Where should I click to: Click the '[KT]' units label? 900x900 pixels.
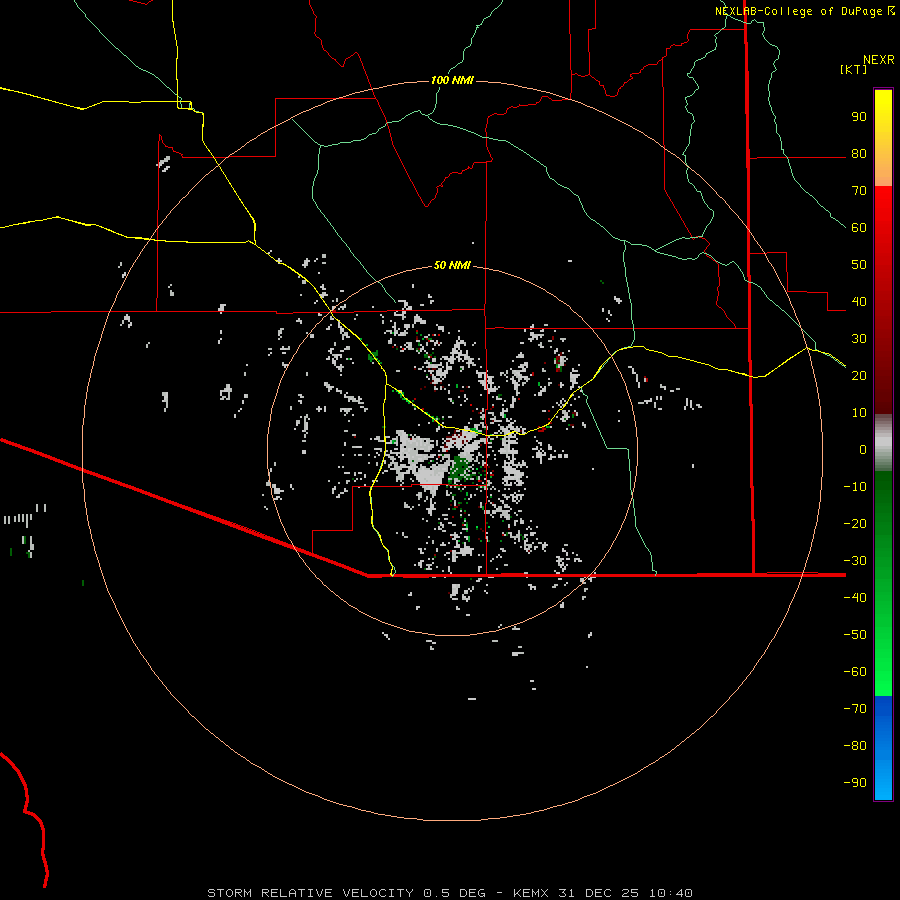[854, 69]
